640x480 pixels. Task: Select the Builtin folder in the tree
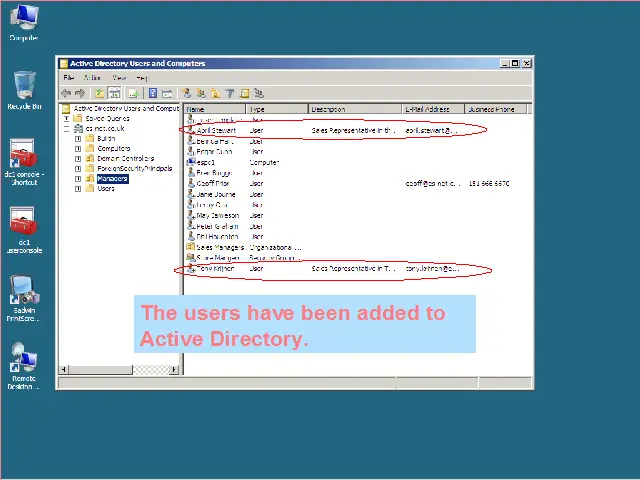point(106,138)
